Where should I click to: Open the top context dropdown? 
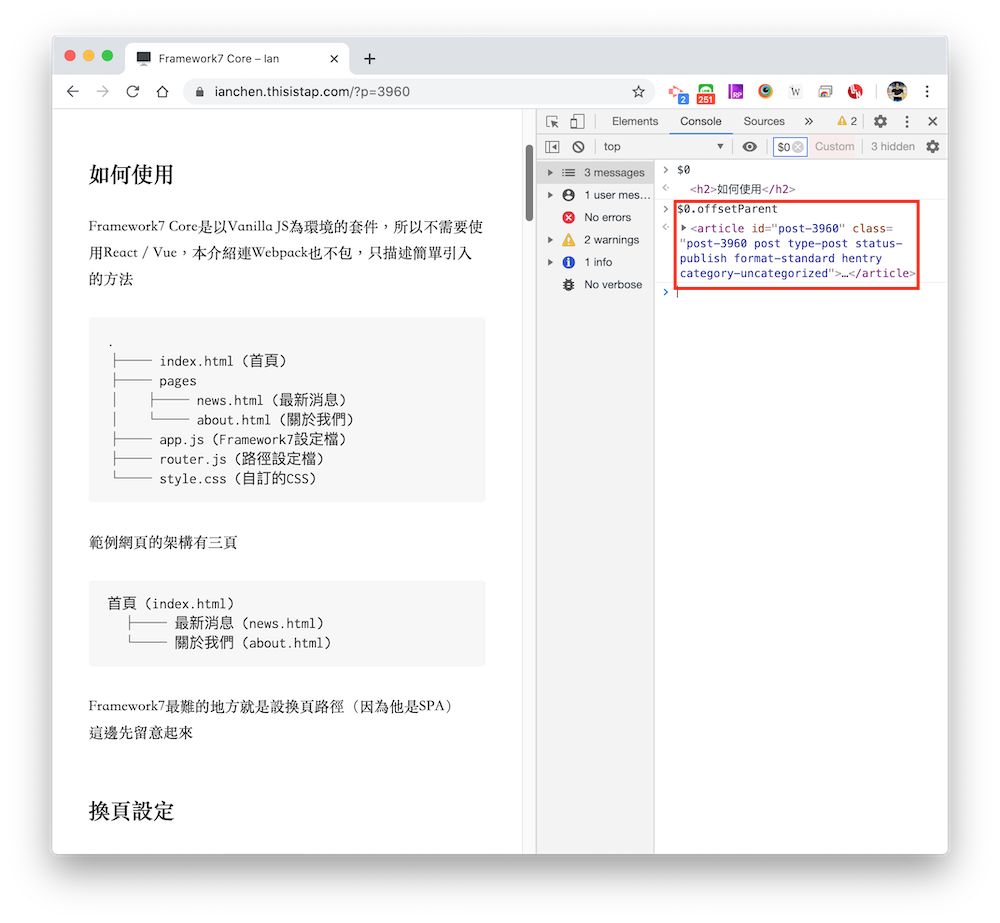[x=663, y=147]
